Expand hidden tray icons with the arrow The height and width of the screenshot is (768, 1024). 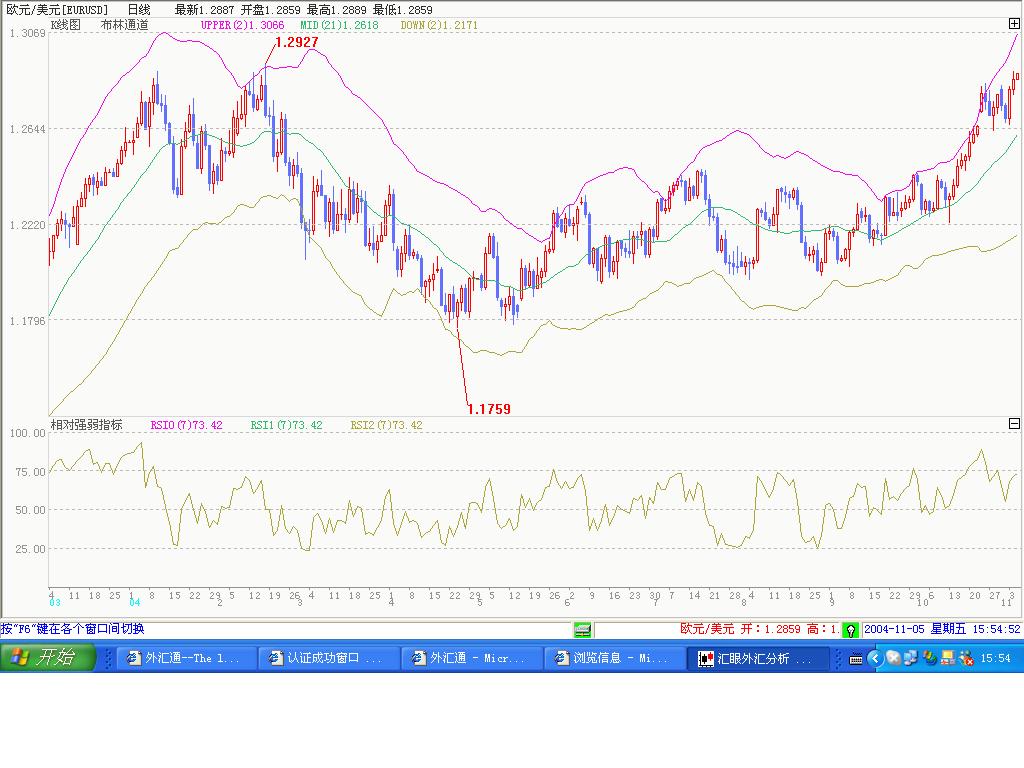pos(874,658)
